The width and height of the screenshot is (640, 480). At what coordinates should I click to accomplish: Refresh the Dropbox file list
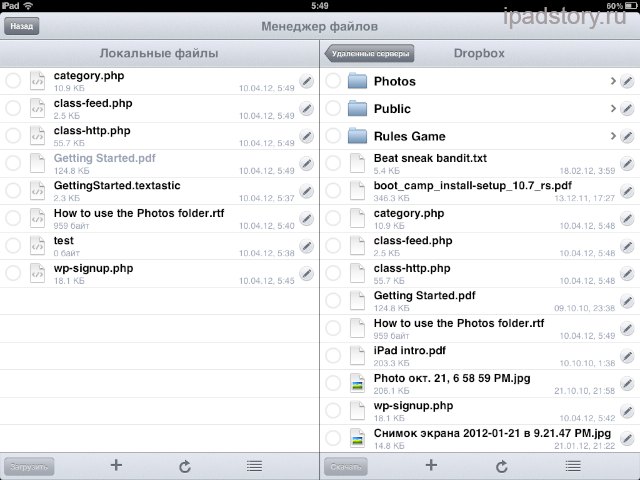point(502,466)
